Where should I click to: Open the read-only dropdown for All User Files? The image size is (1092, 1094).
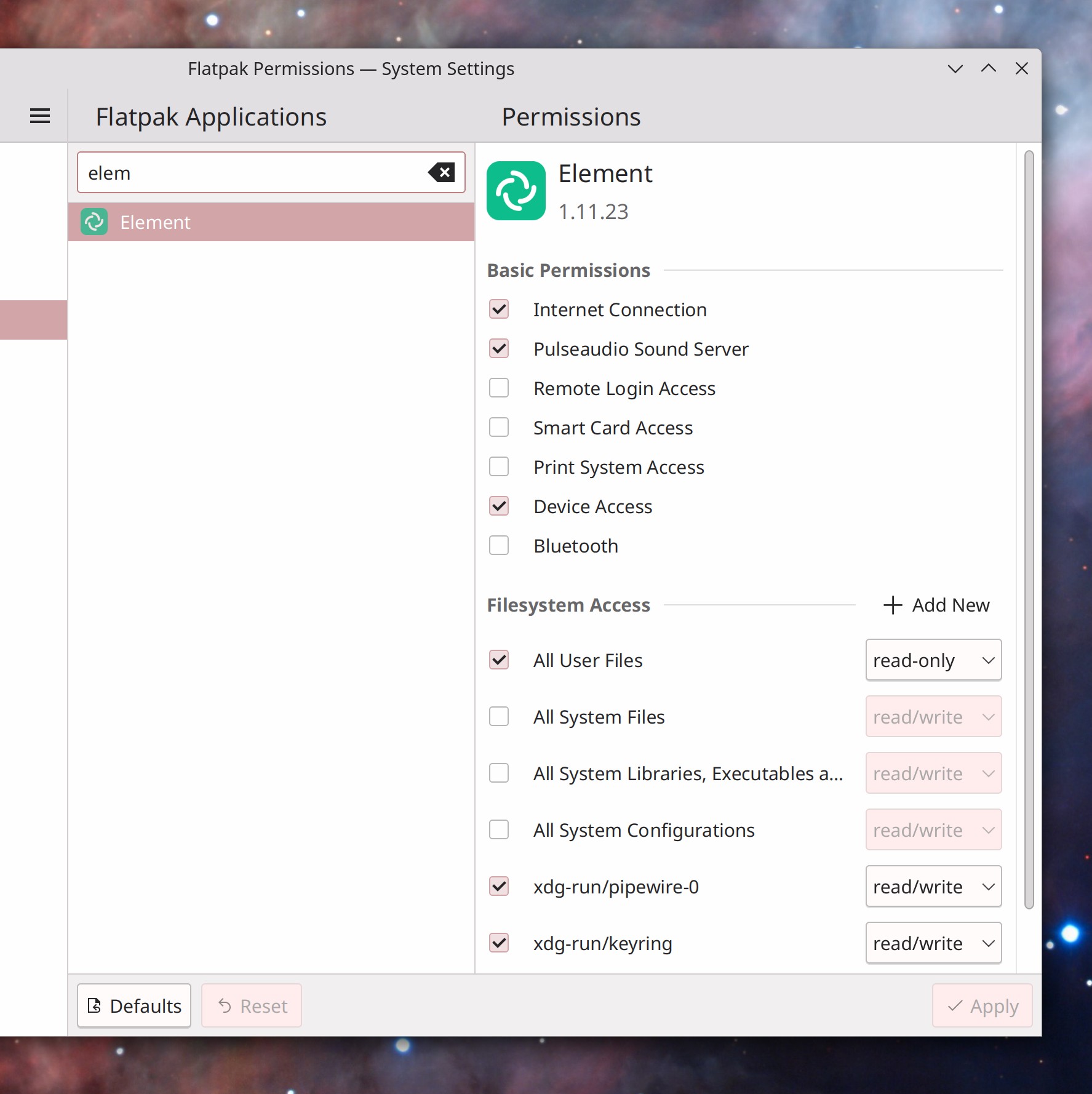tap(933, 660)
